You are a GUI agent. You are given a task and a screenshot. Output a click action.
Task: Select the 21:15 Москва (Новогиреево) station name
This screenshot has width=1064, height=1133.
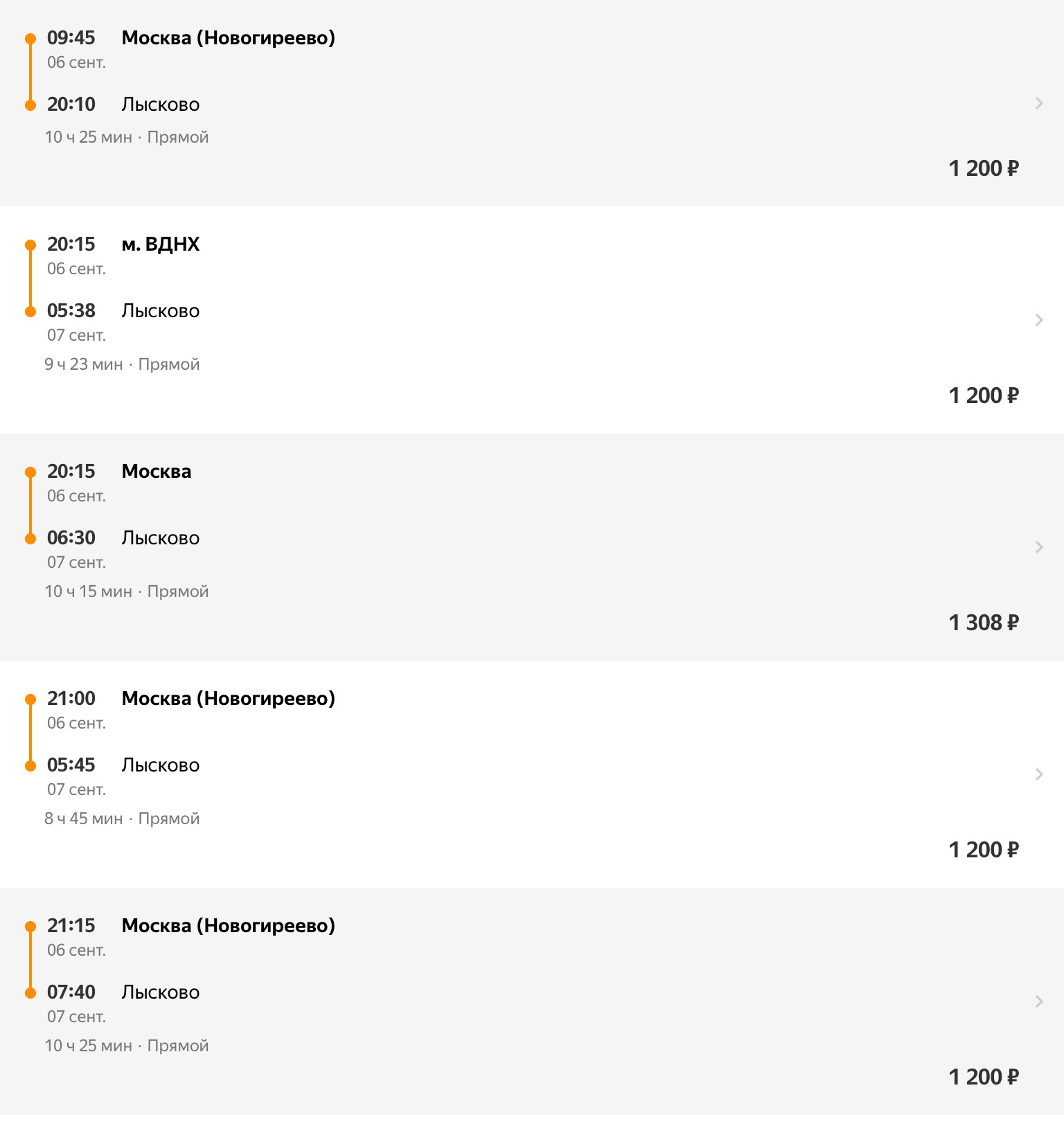[x=228, y=925]
